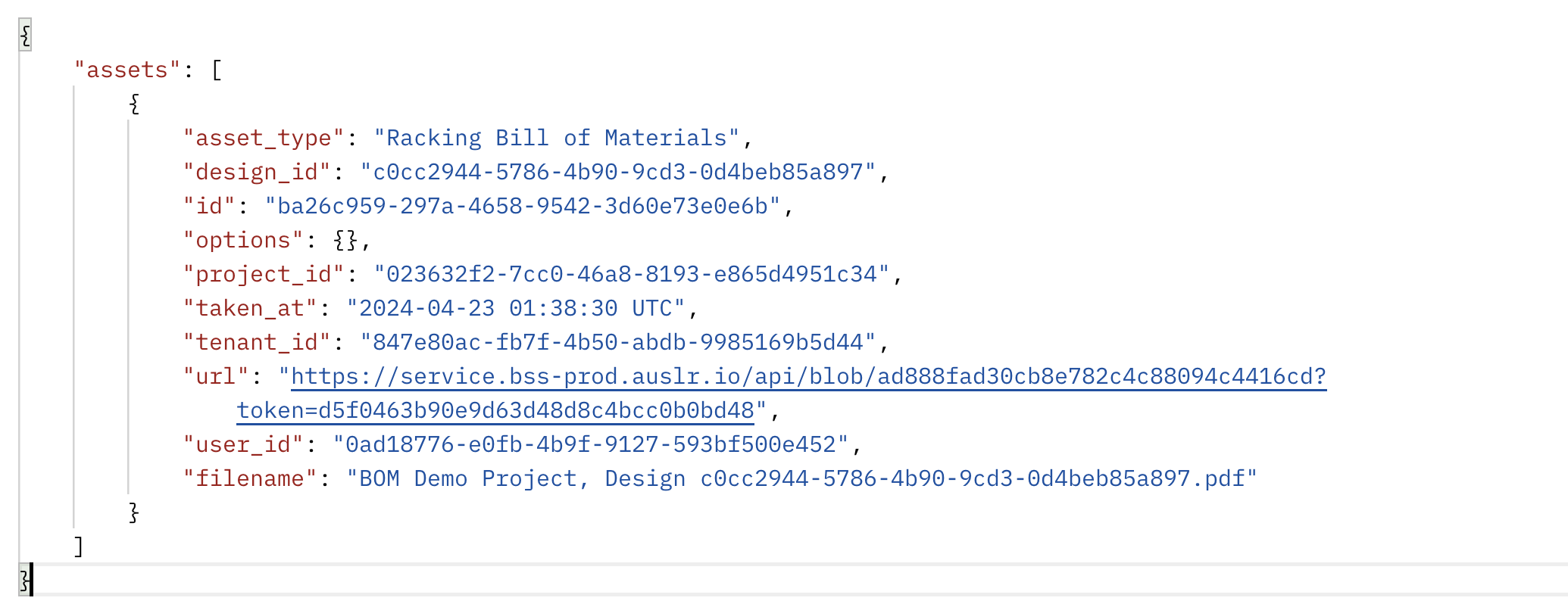This screenshot has height=604, width=1568.
Task: Click the tenant_id value starting with 847e80ac
Action: click(617, 343)
